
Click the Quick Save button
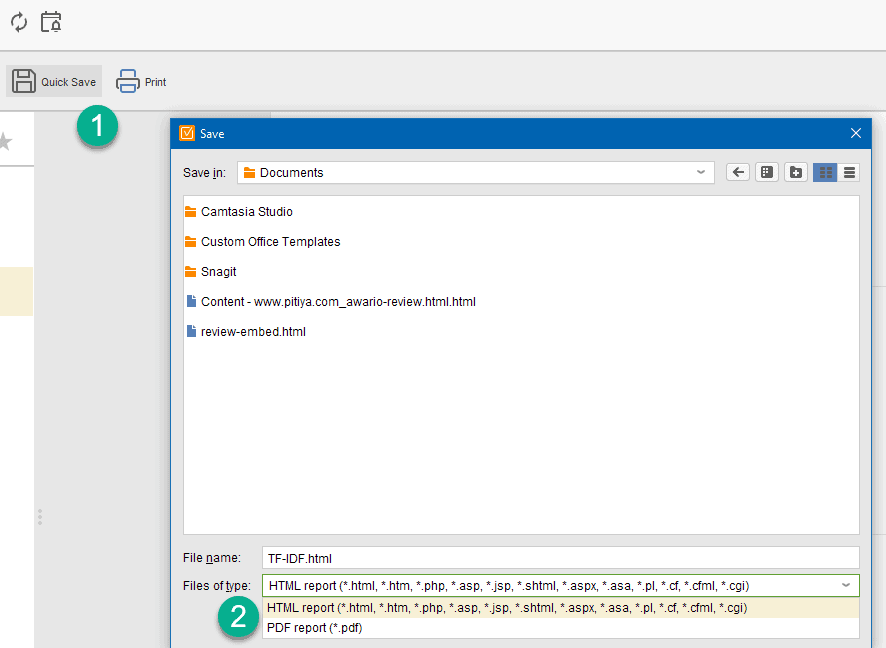click(x=54, y=81)
